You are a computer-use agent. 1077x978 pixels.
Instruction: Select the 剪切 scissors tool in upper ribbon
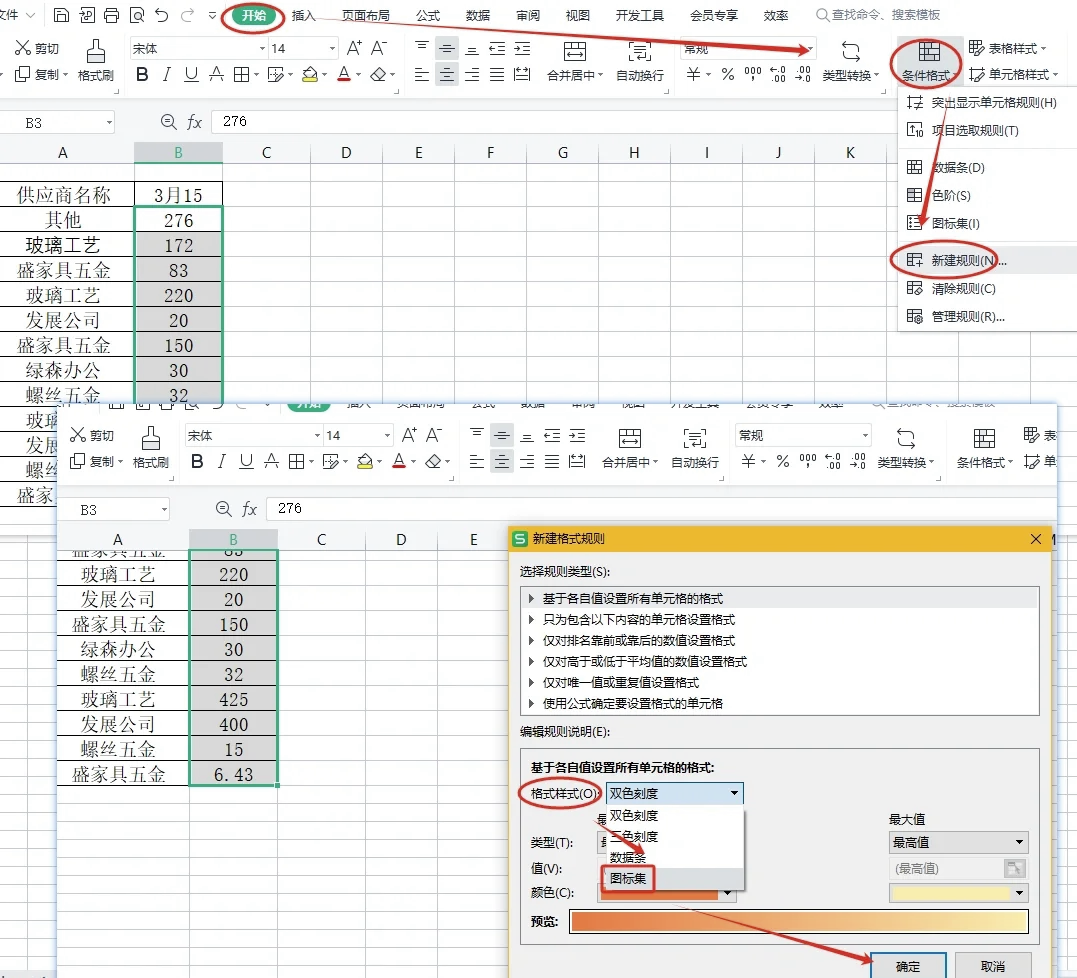[36, 47]
